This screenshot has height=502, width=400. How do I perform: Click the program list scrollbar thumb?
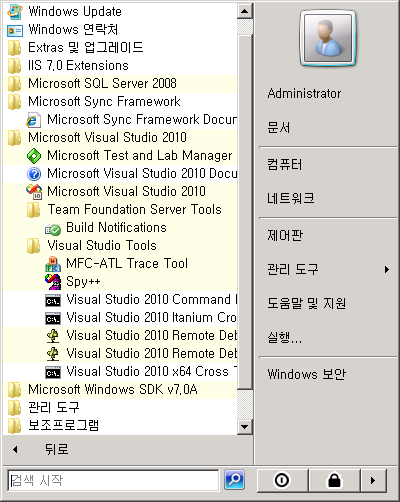(x=245, y=212)
